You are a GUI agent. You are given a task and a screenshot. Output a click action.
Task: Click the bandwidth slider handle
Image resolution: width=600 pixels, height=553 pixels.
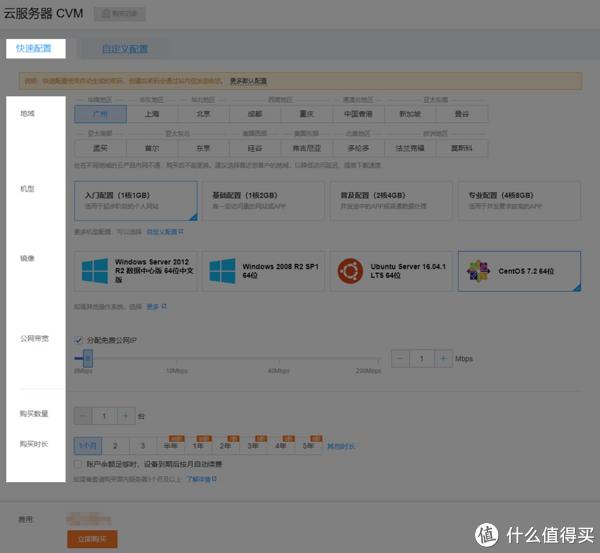(x=88, y=359)
